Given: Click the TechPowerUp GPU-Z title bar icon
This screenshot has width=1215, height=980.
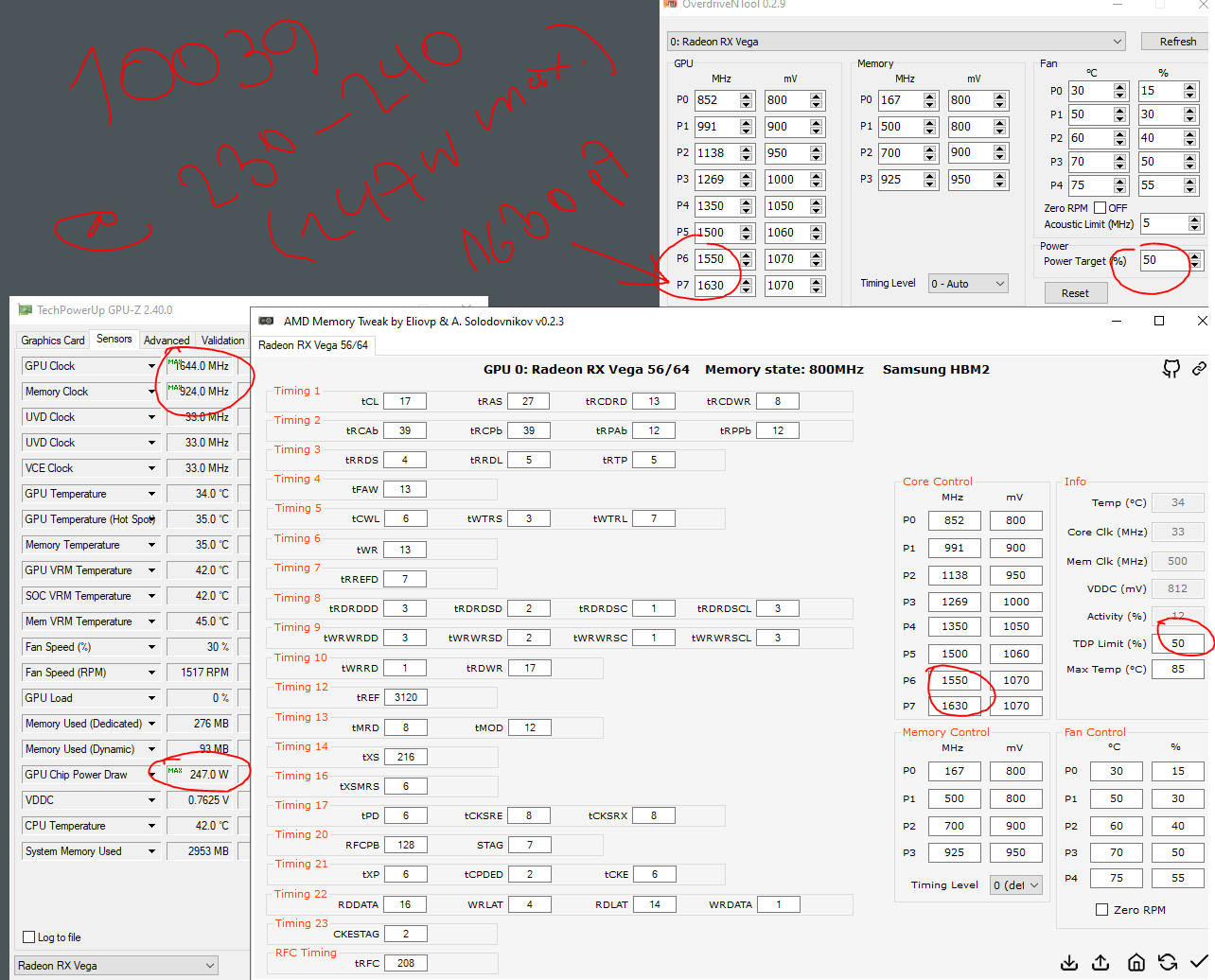Looking at the screenshot, I should point(25,309).
